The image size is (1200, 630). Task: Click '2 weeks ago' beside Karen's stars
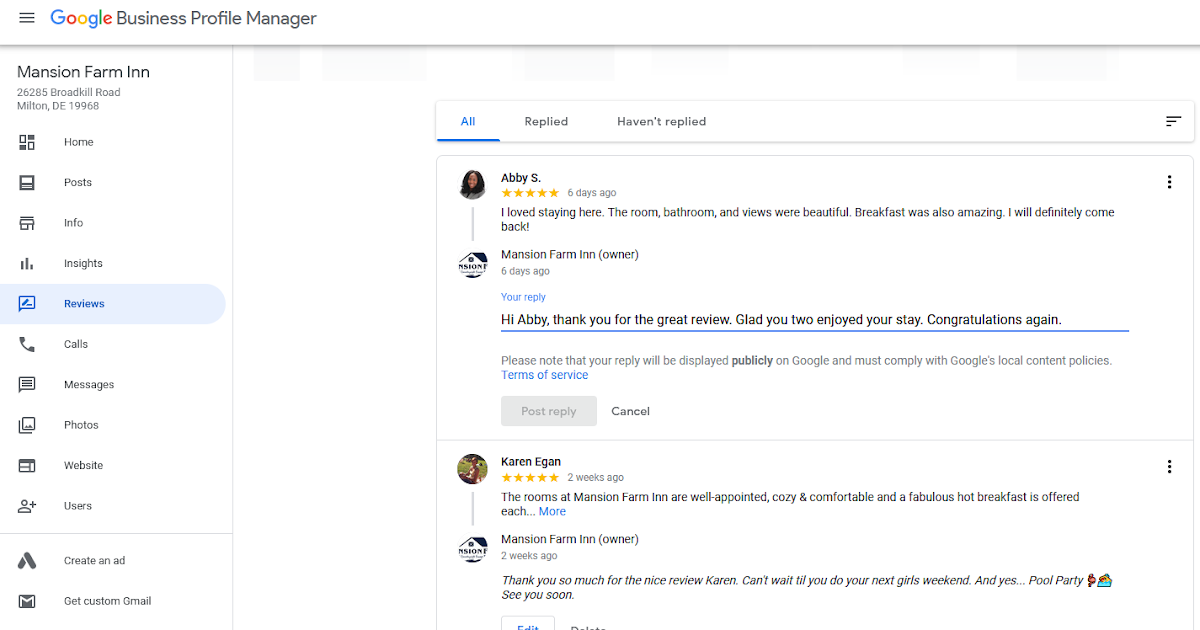click(x=595, y=478)
